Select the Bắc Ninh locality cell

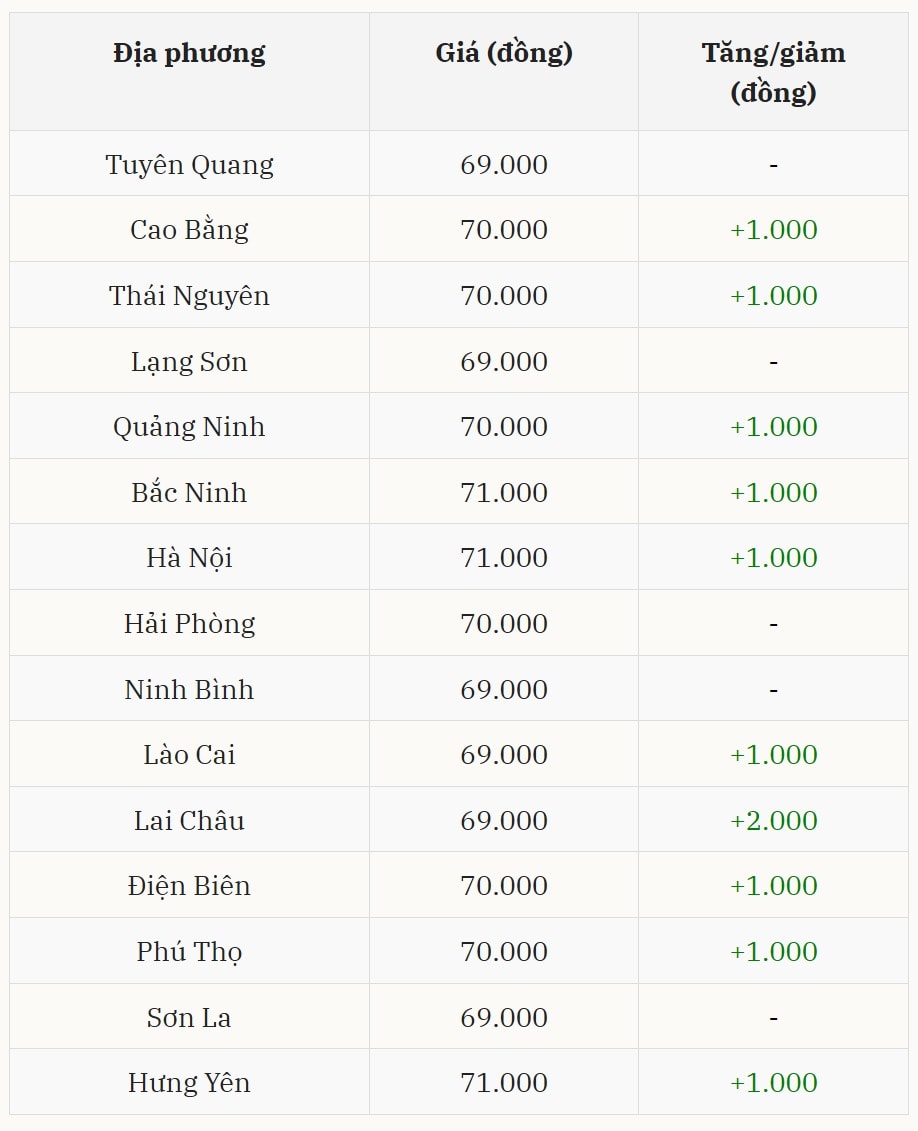click(x=189, y=492)
